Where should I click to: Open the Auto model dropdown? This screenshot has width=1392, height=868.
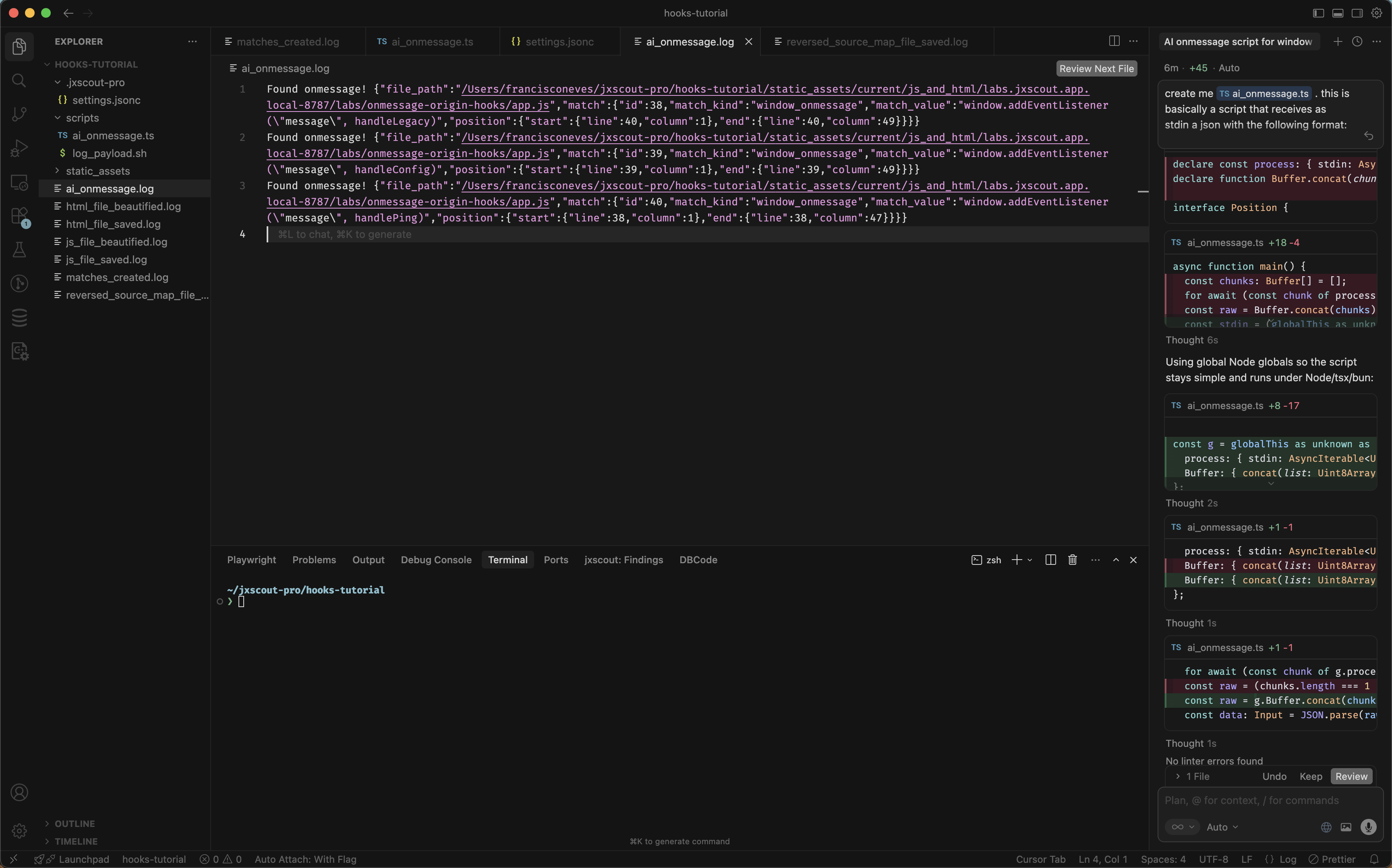point(1222,827)
